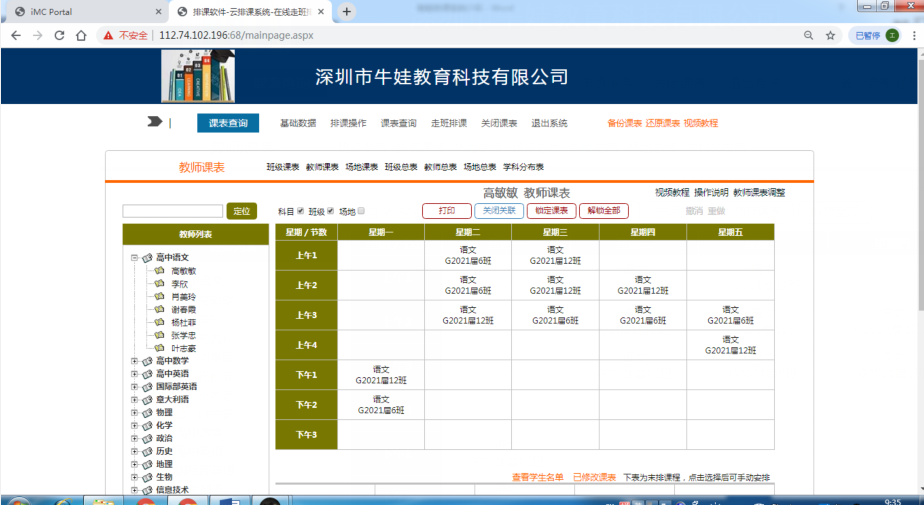Click the browser forward arrow
924x505 pixels.
coord(37,35)
